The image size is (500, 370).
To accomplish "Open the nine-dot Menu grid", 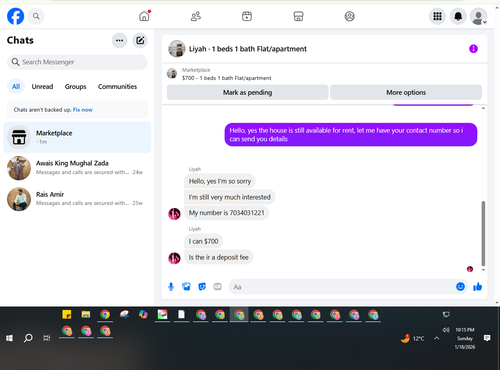I will pyautogui.click(x=437, y=16).
